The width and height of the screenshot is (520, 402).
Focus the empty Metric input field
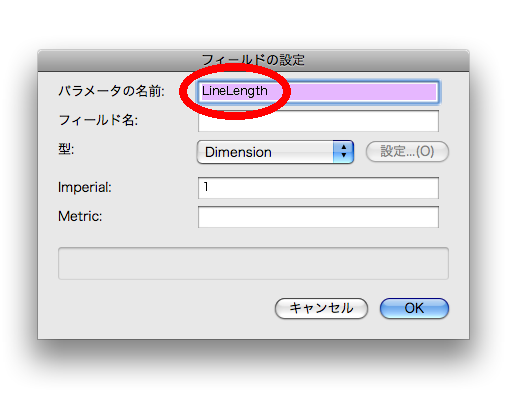click(x=318, y=217)
